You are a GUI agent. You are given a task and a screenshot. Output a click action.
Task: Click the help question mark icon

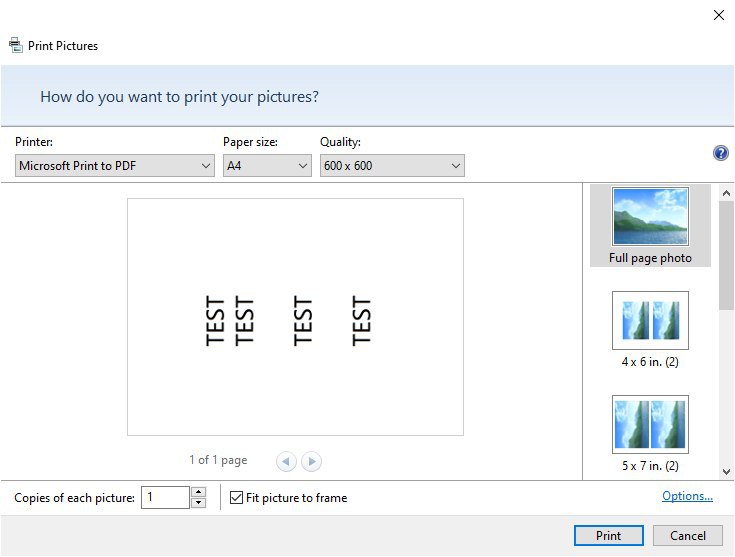(720, 153)
